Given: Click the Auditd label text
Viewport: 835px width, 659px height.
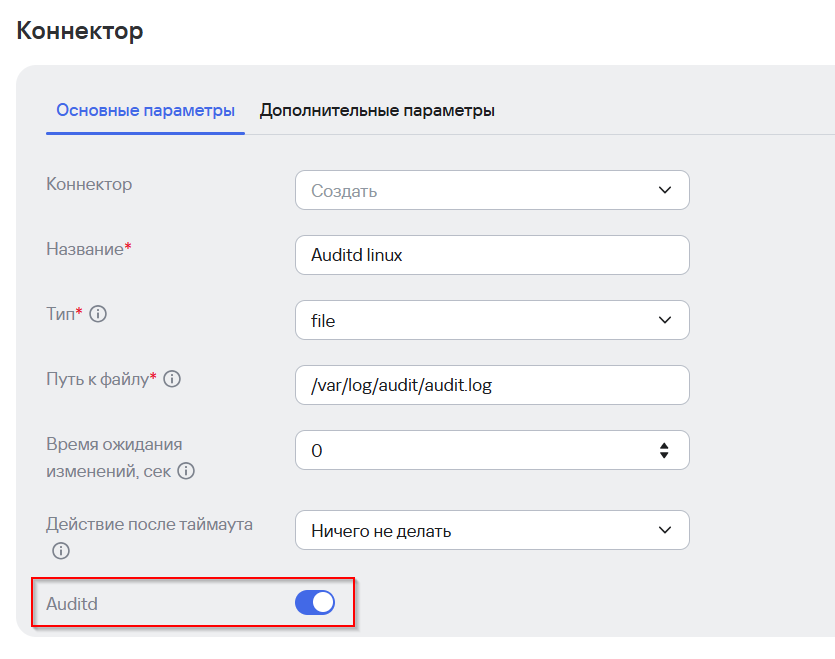Looking at the screenshot, I should pos(72,603).
